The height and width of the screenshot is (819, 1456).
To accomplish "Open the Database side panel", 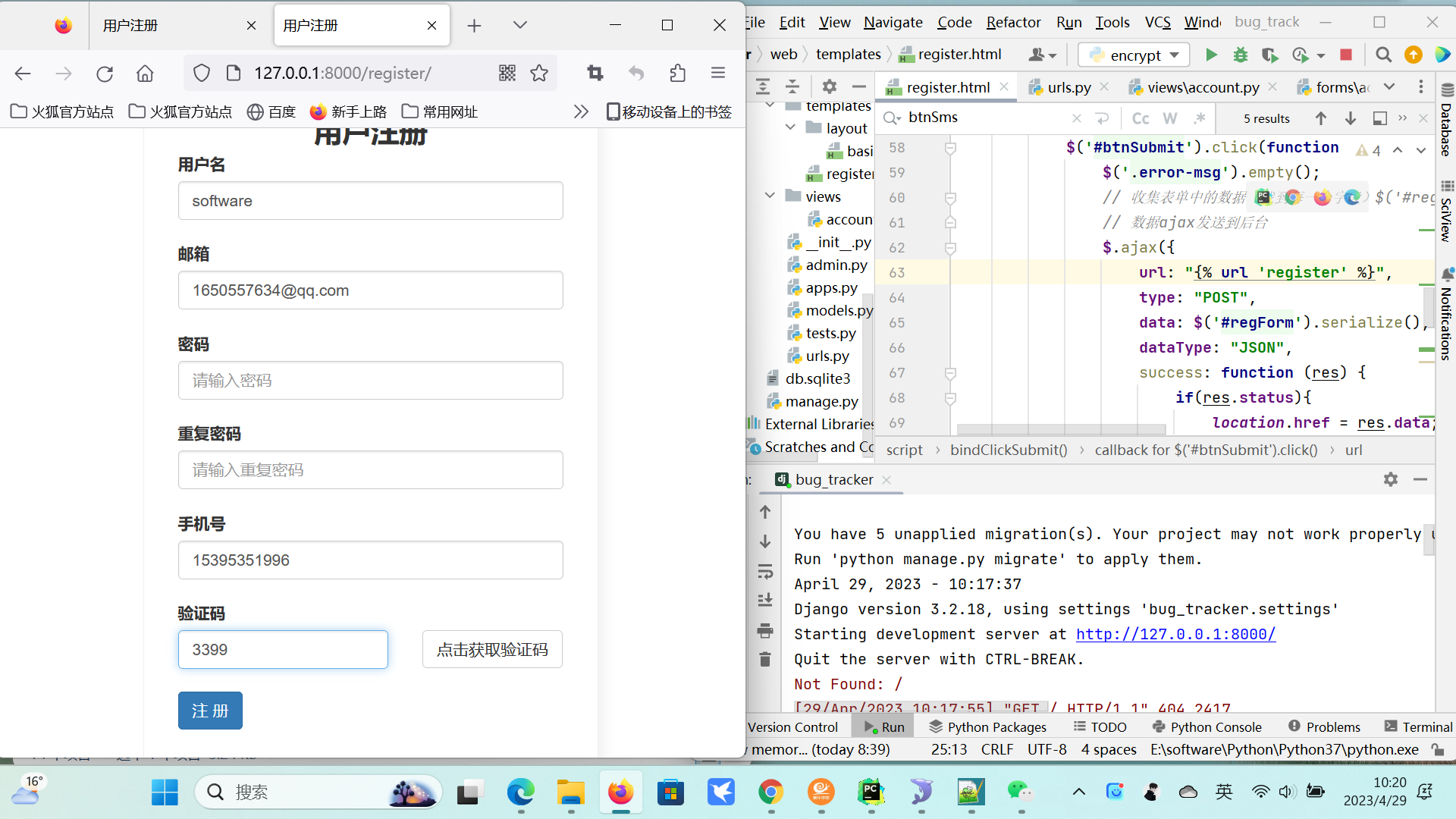I will click(1446, 121).
